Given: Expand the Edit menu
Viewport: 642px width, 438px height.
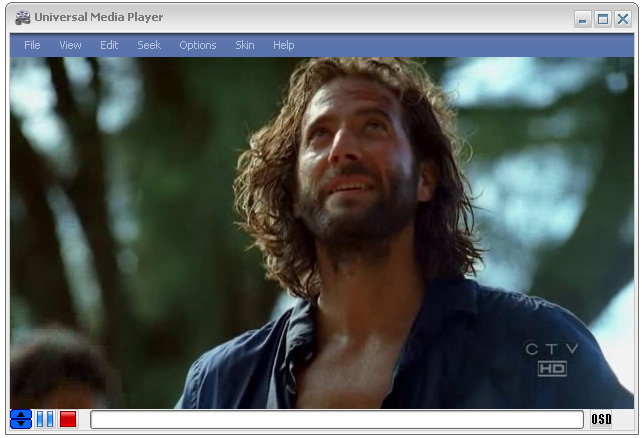Looking at the screenshot, I should (109, 45).
